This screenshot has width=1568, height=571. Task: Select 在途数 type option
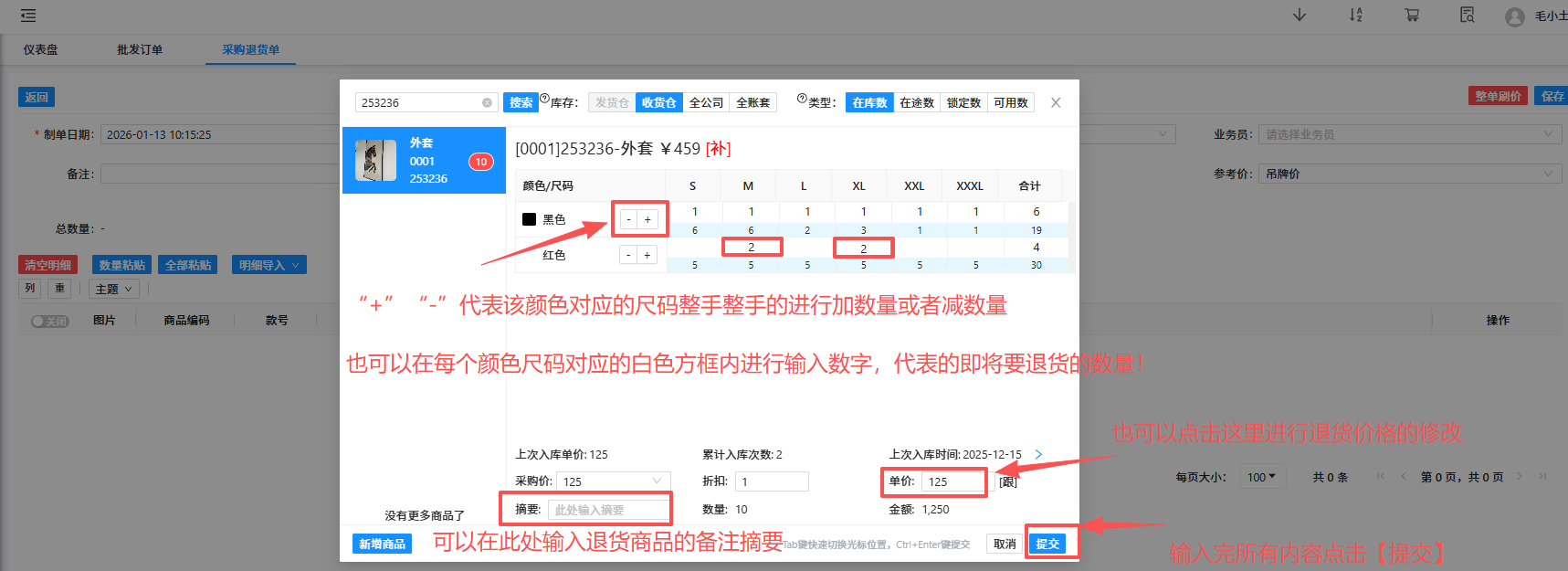click(x=917, y=102)
